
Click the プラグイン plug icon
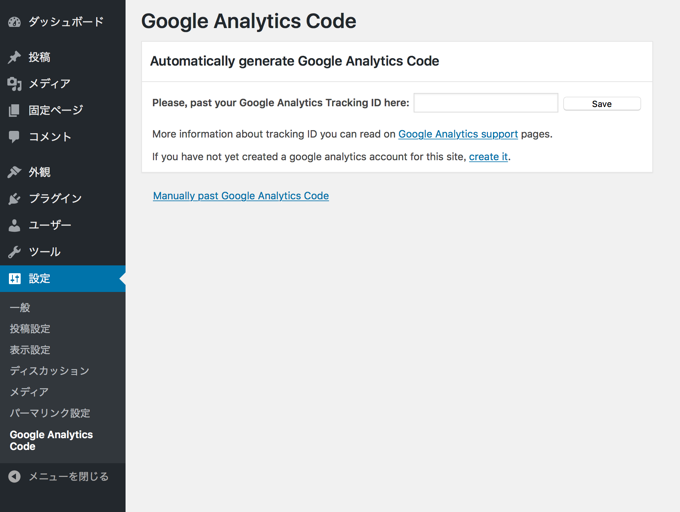pyautogui.click(x=14, y=199)
